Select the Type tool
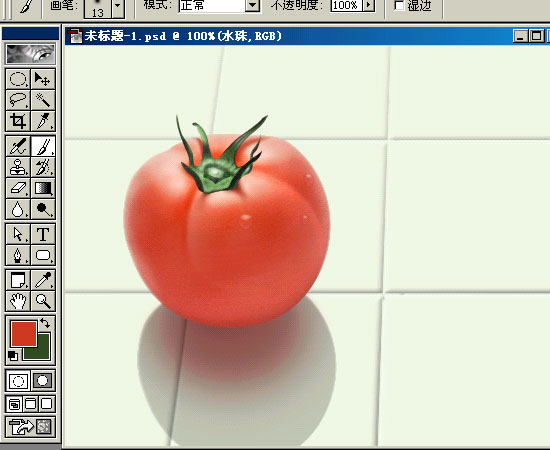Image resolution: width=550 pixels, height=450 pixels. tap(43, 234)
